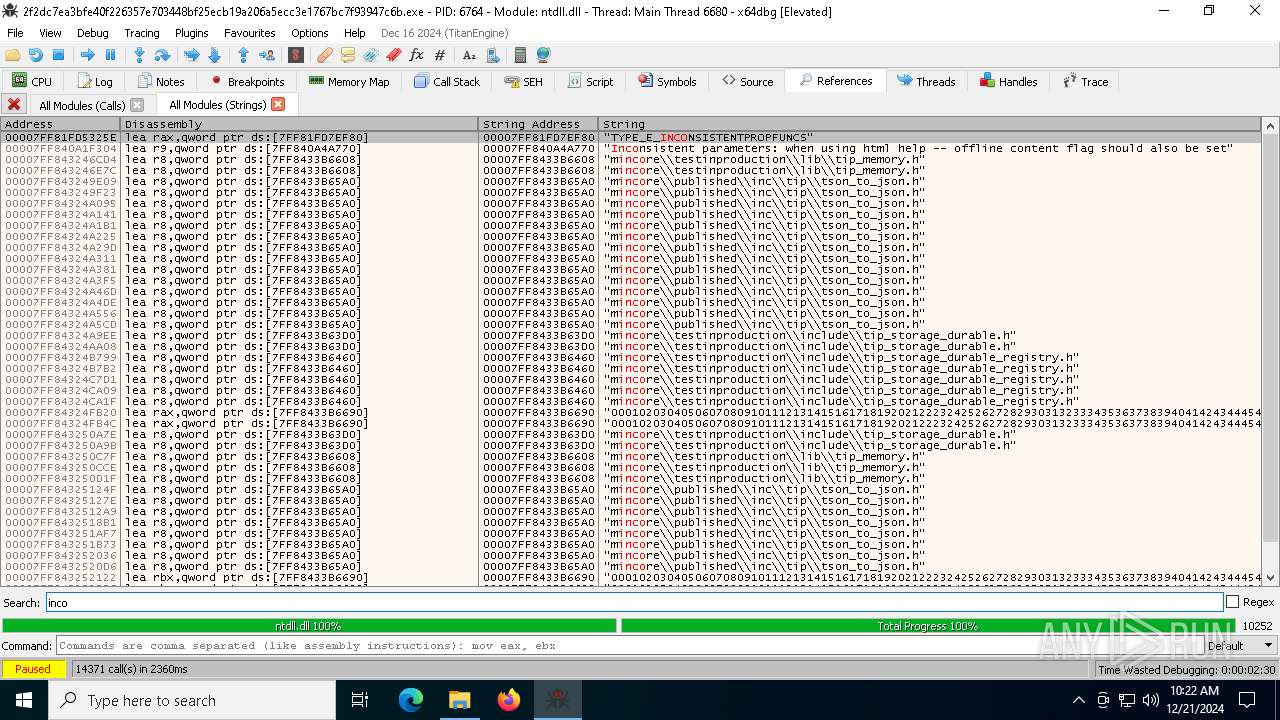Open the Calculator toolbar icon
This screenshot has height=720, width=1280.
520,55
